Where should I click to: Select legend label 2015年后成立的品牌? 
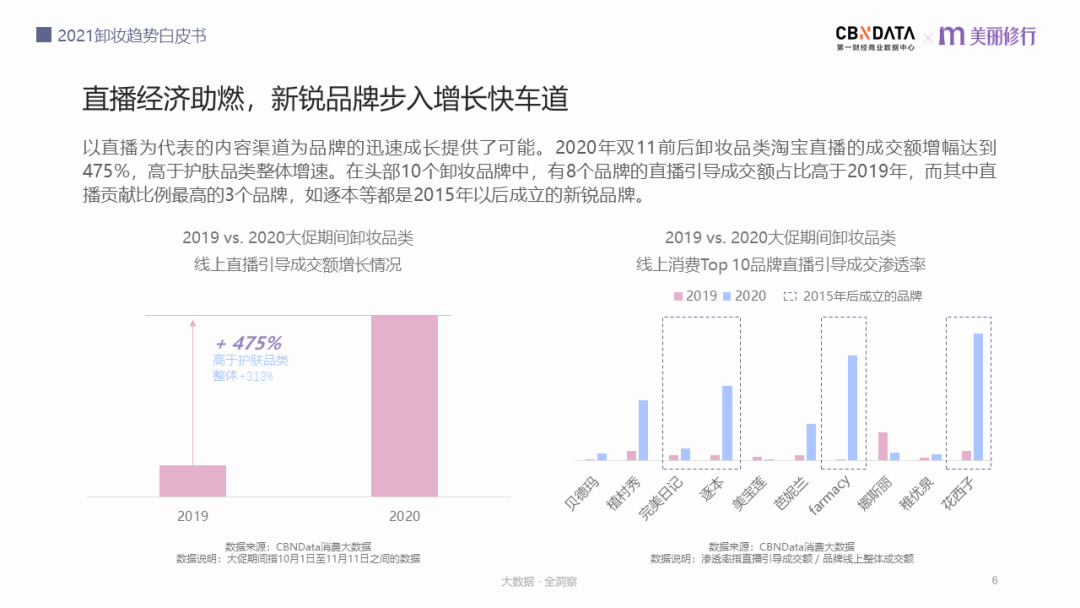862,296
